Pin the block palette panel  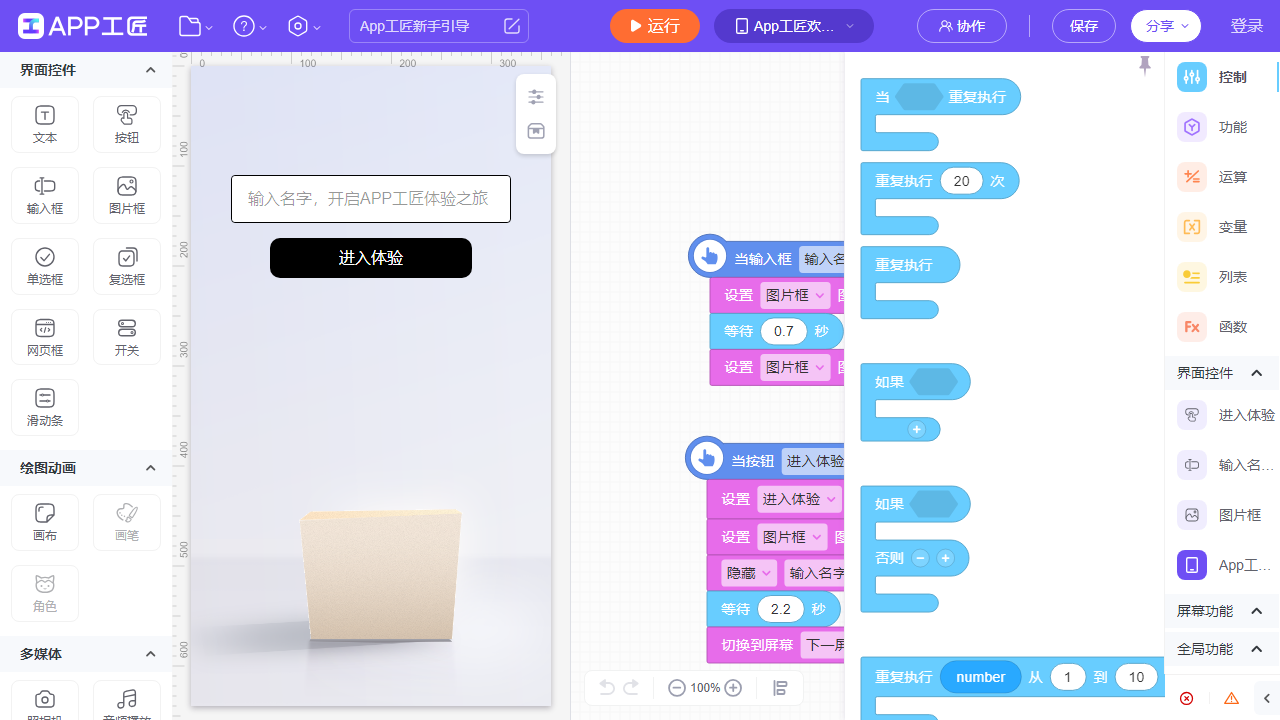(x=1145, y=66)
